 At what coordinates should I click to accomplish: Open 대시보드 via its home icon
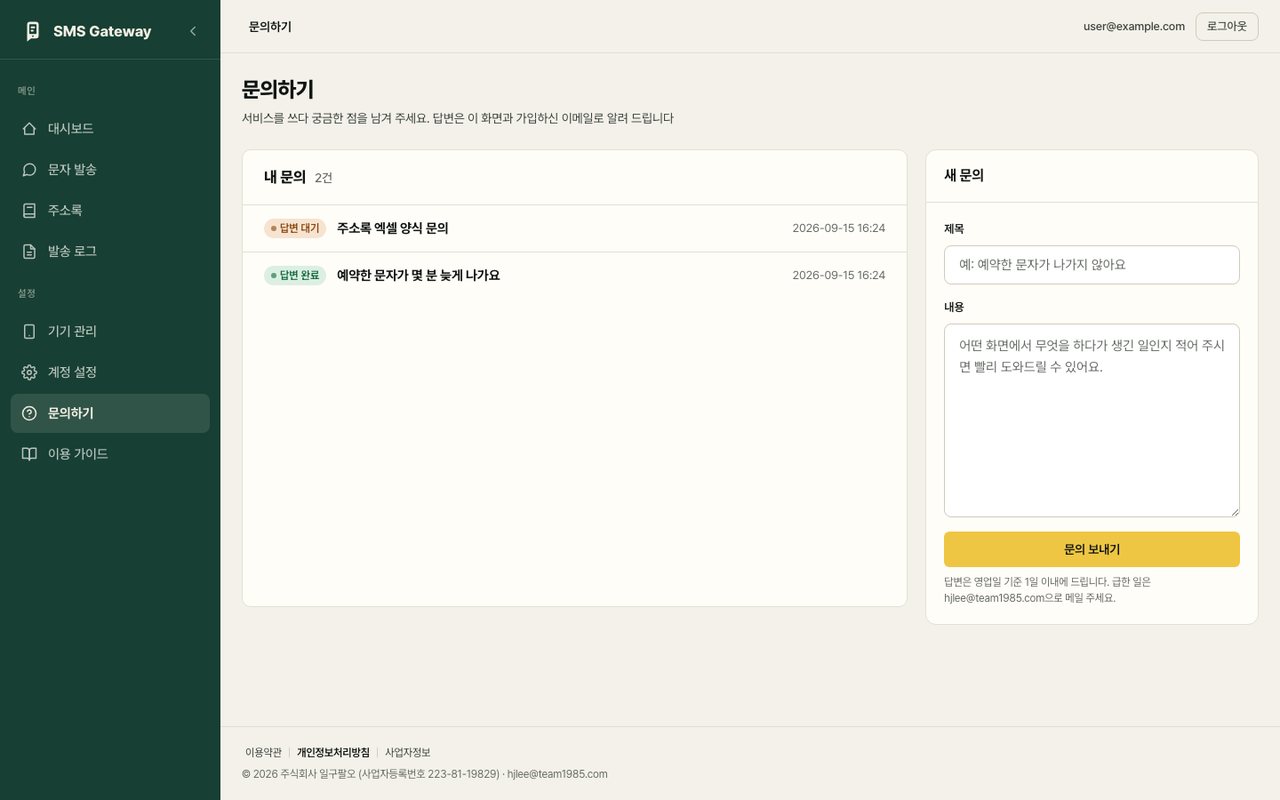pos(29,129)
